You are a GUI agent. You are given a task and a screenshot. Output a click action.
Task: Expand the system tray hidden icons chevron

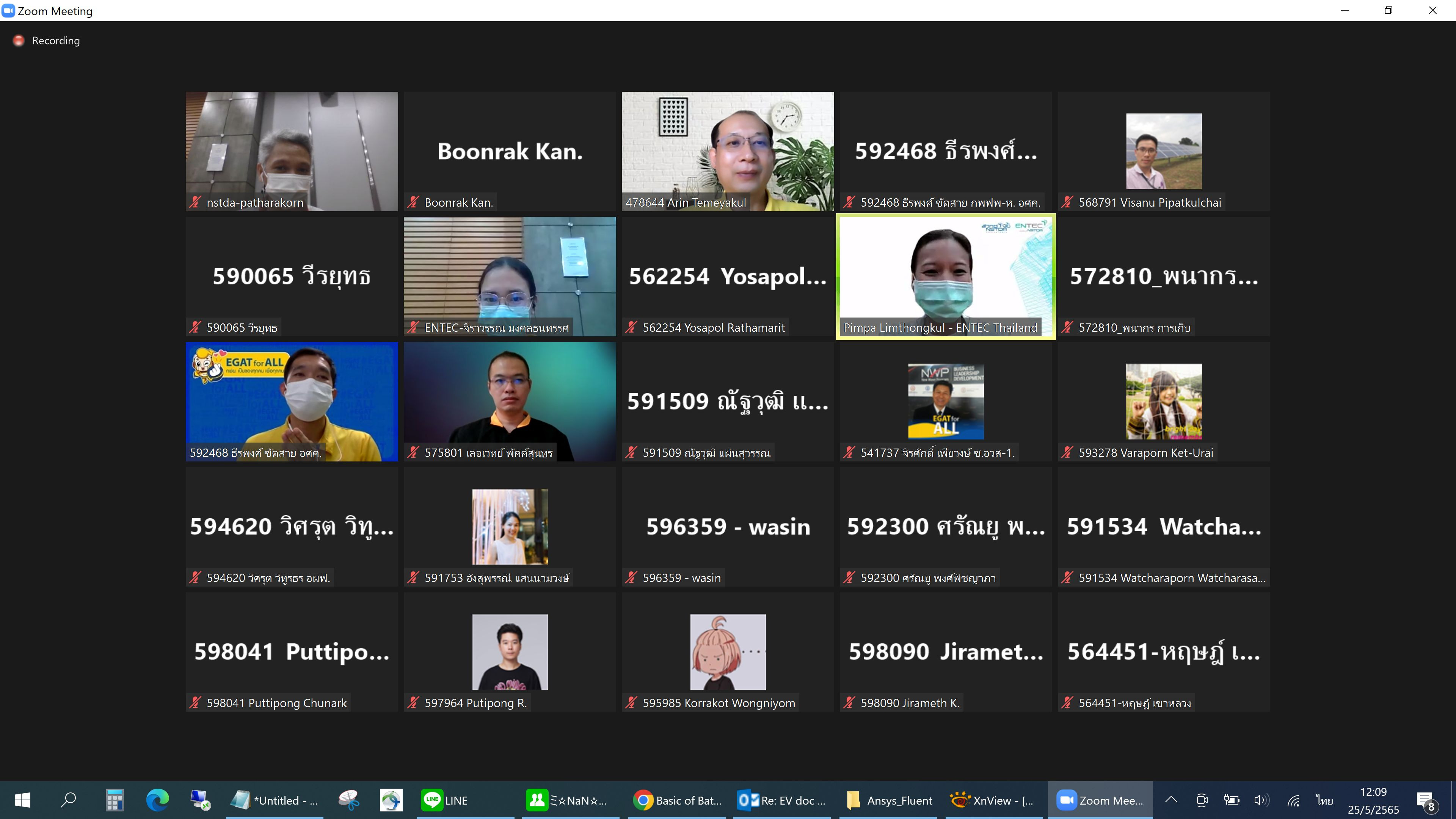tap(1171, 800)
